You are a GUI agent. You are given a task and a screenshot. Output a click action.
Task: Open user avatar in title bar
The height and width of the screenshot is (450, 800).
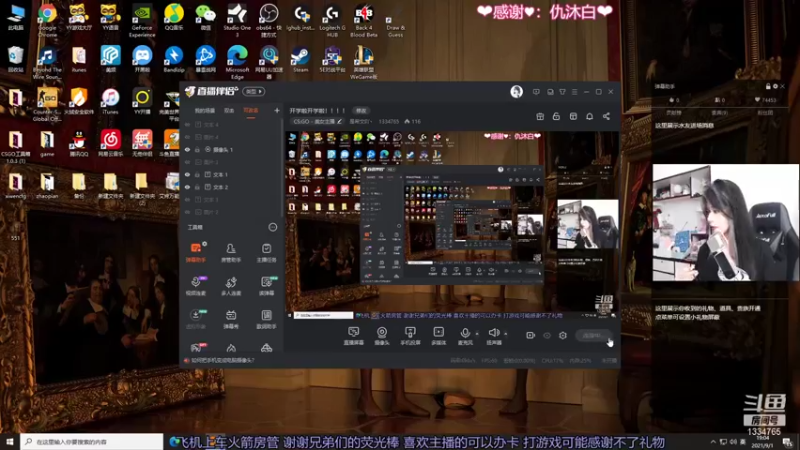coord(516,91)
